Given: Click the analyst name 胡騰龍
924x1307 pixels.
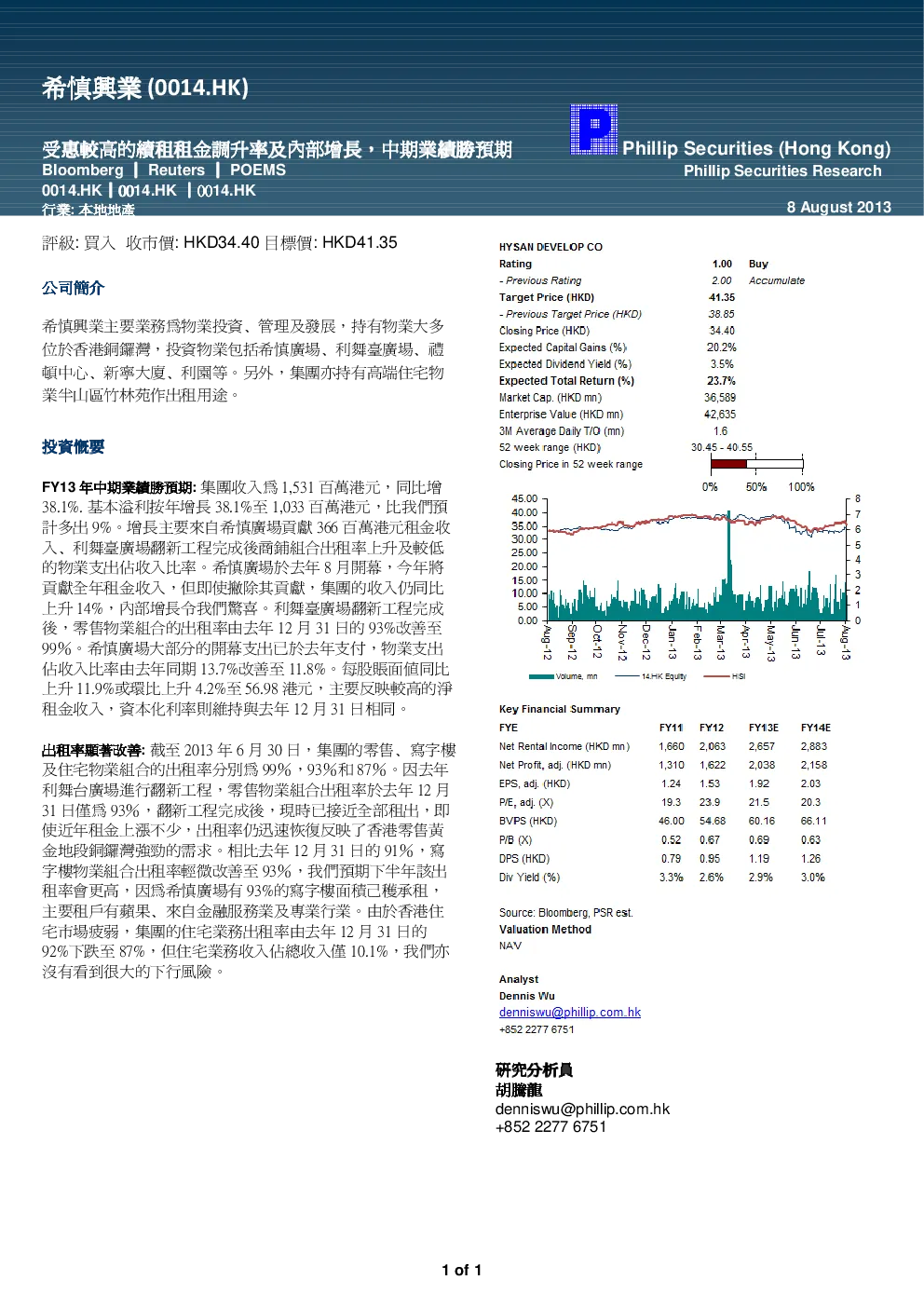Looking at the screenshot, I should click(519, 1089).
